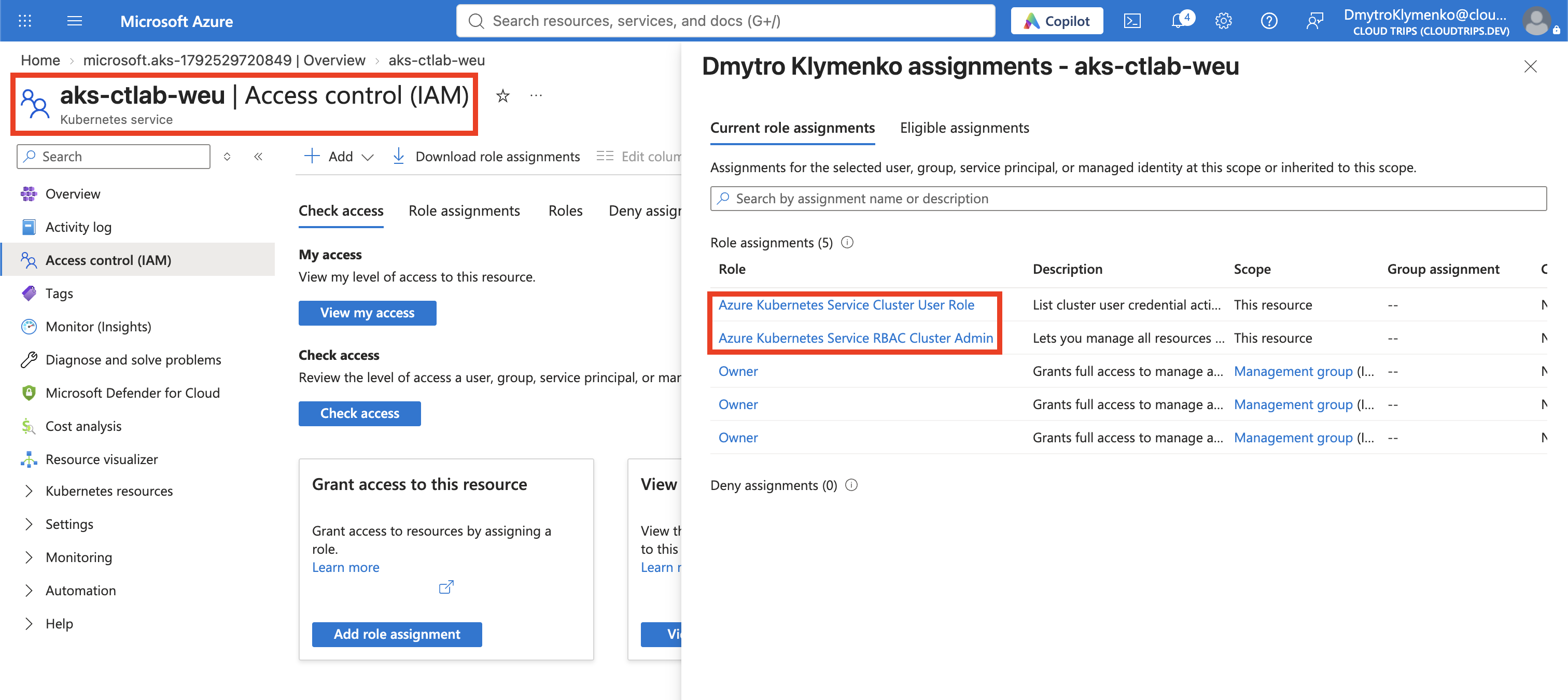Expand the Help section

[59, 623]
